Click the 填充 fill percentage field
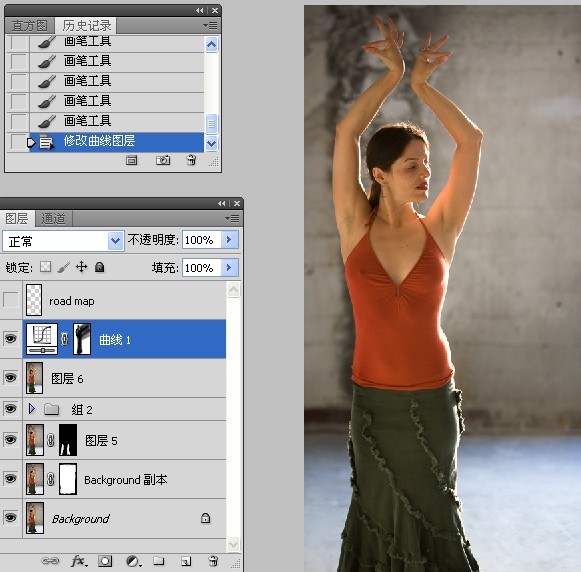This screenshot has width=581, height=572. pyautogui.click(x=202, y=267)
